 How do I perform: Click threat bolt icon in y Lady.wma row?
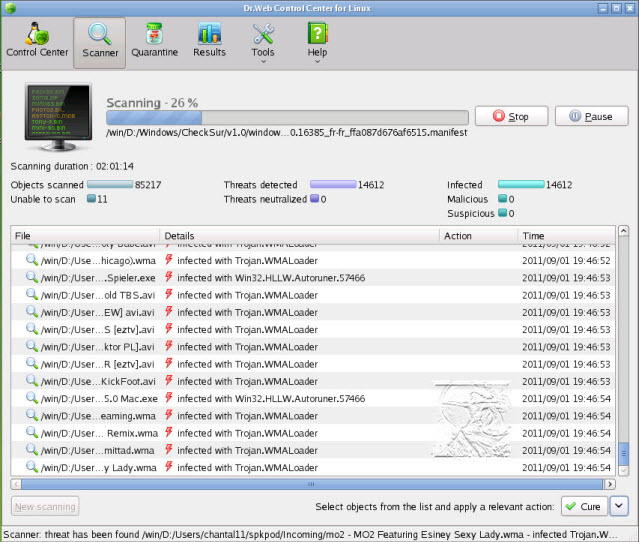click(169, 467)
